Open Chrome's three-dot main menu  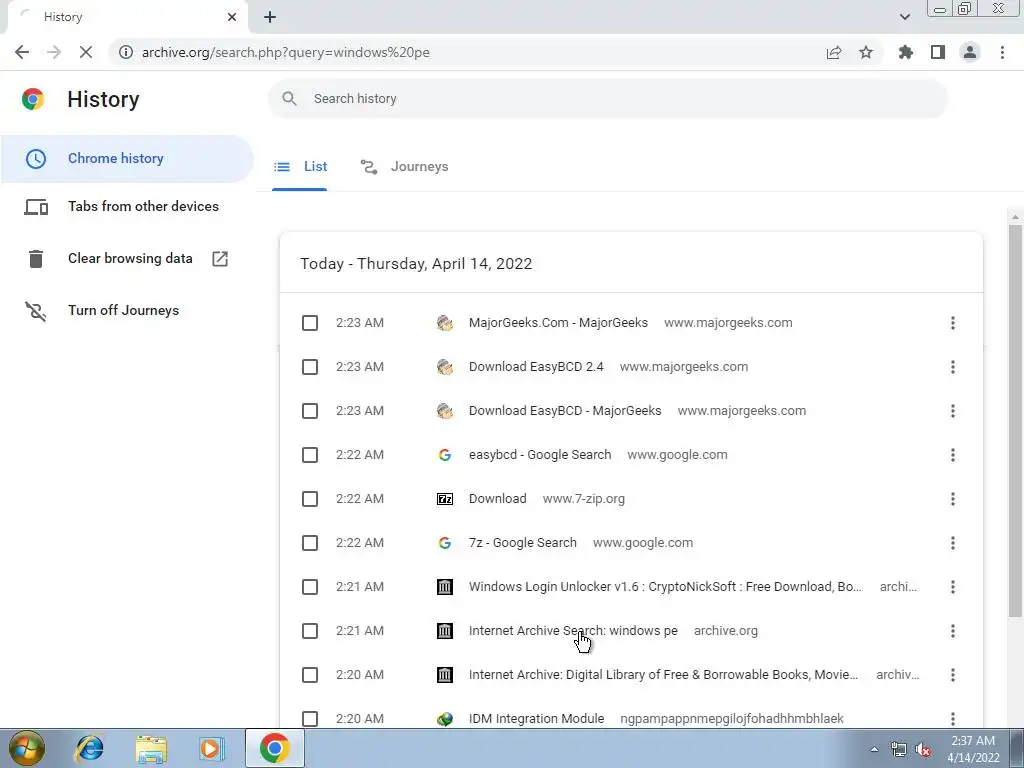[x=1002, y=52]
